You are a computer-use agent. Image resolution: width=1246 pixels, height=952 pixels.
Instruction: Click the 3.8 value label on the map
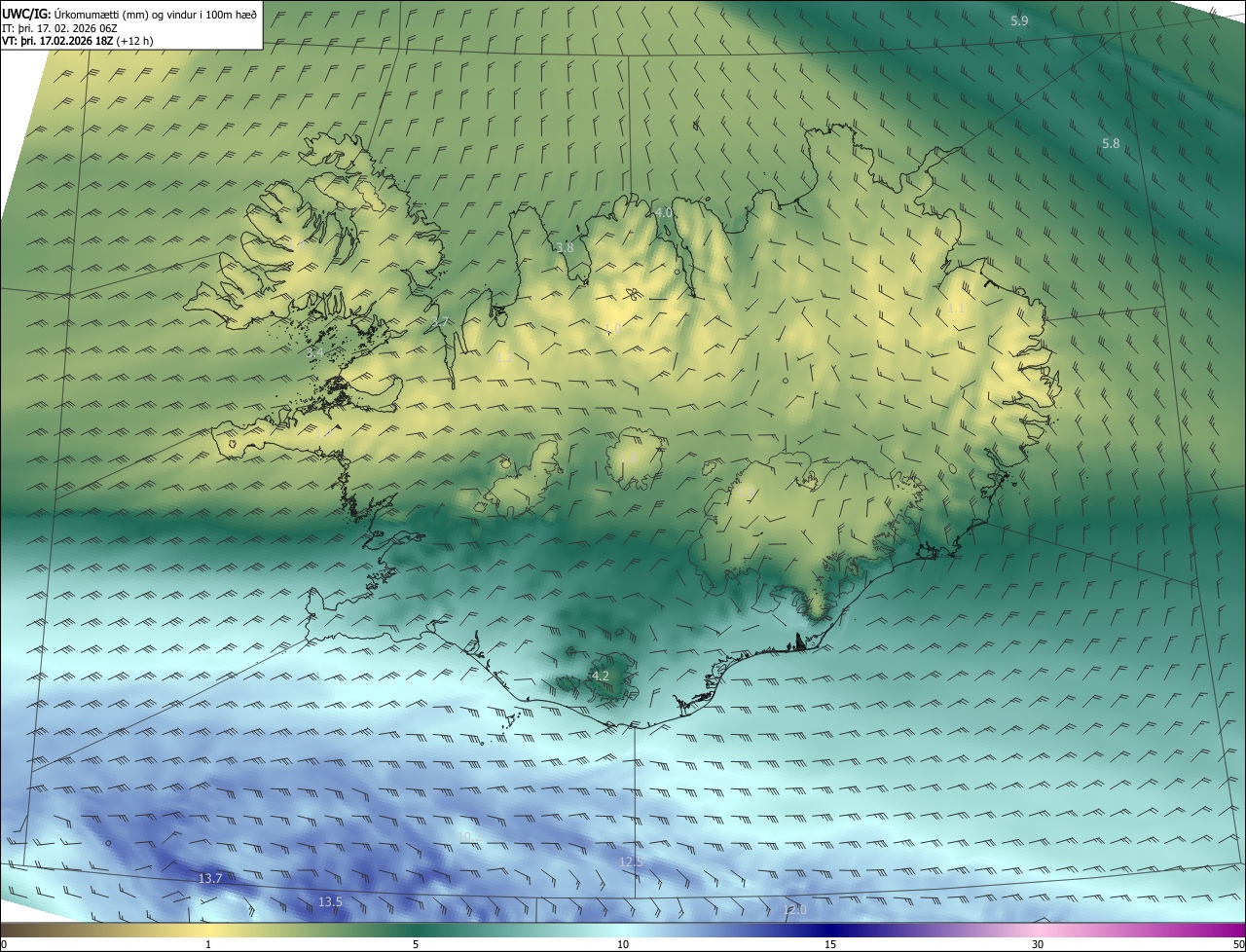pos(565,247)
